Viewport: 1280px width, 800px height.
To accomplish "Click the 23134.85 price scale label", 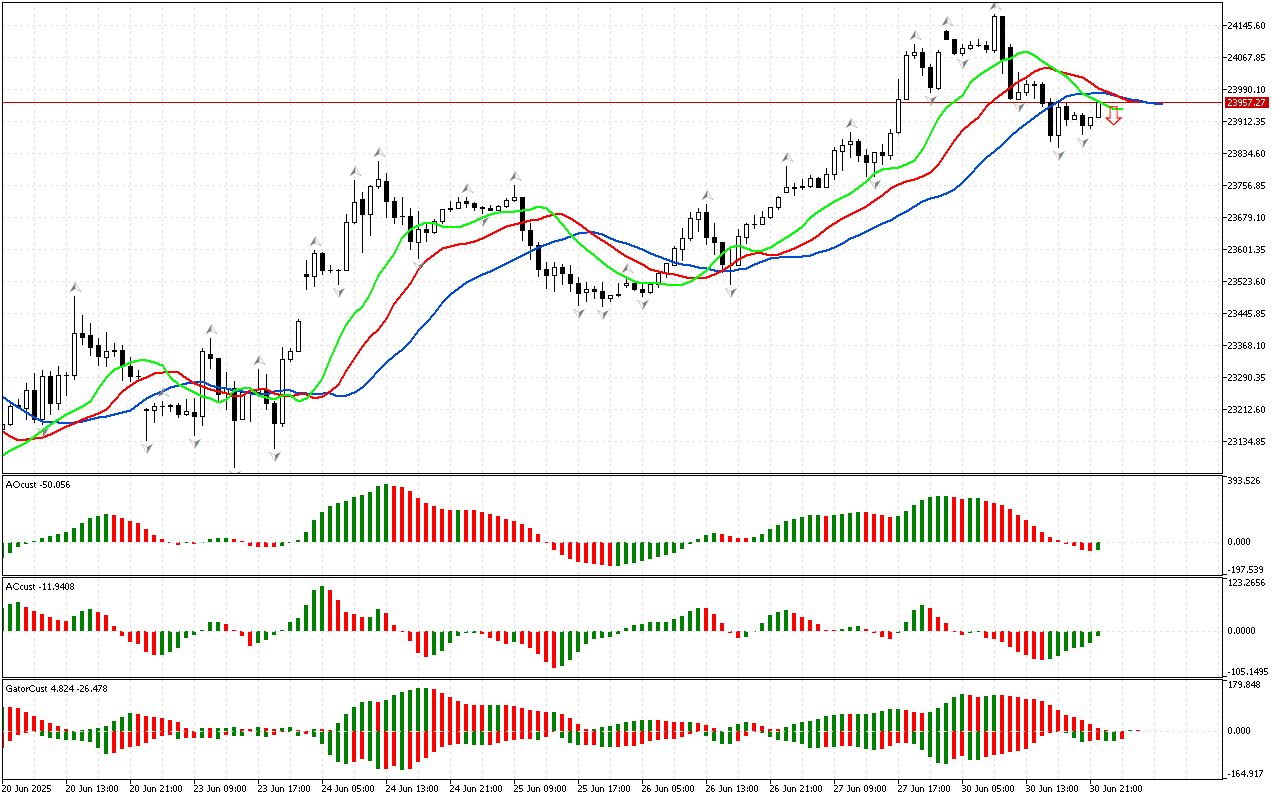I will click(1246, 442).
